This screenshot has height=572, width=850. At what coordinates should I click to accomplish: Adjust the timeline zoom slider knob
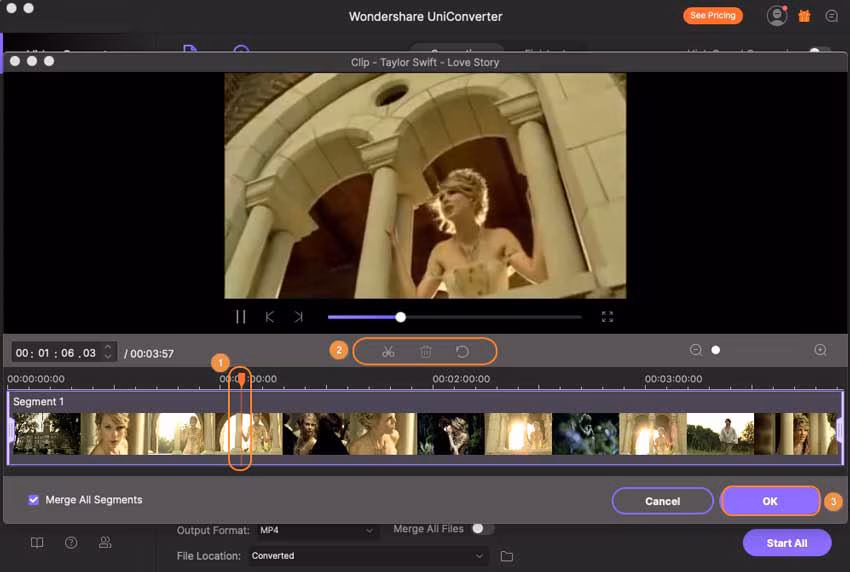pyautogui.click(x=716, y=350)
